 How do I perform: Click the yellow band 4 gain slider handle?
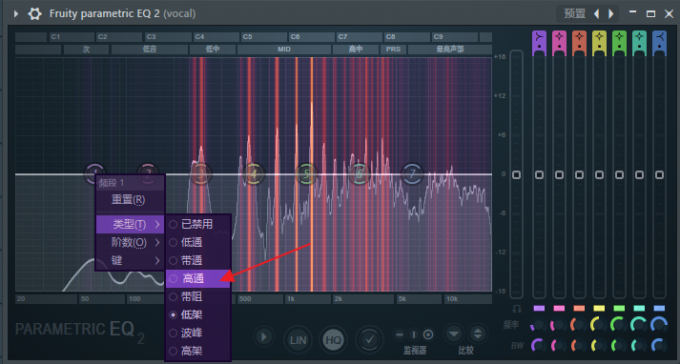pos(599,175)
